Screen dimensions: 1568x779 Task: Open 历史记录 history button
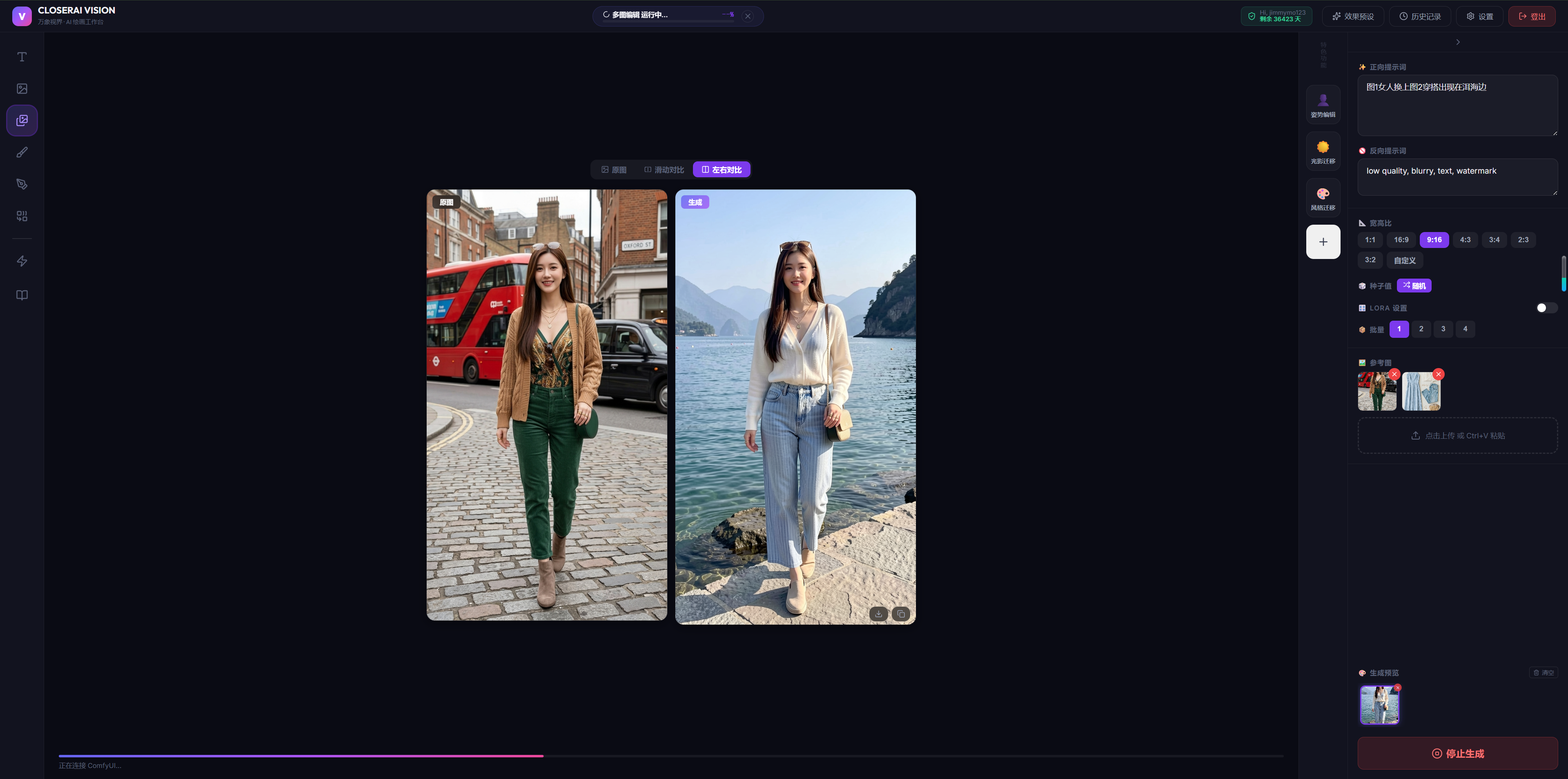[1419, 16]
